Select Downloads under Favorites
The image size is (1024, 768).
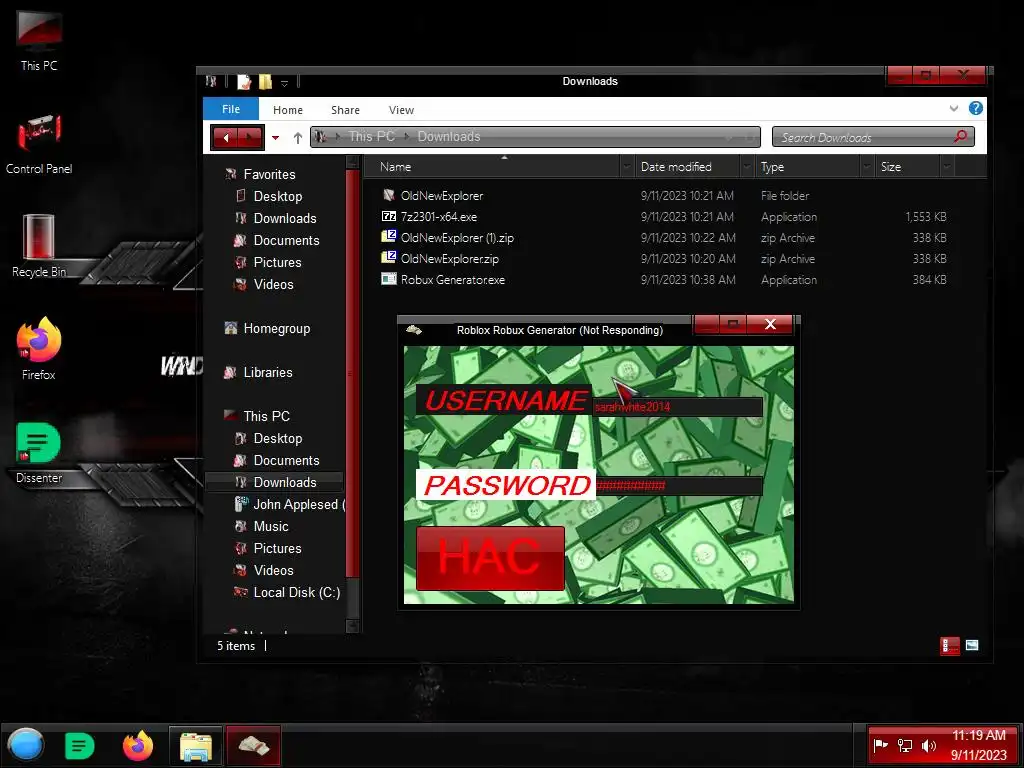click(285, 218)
